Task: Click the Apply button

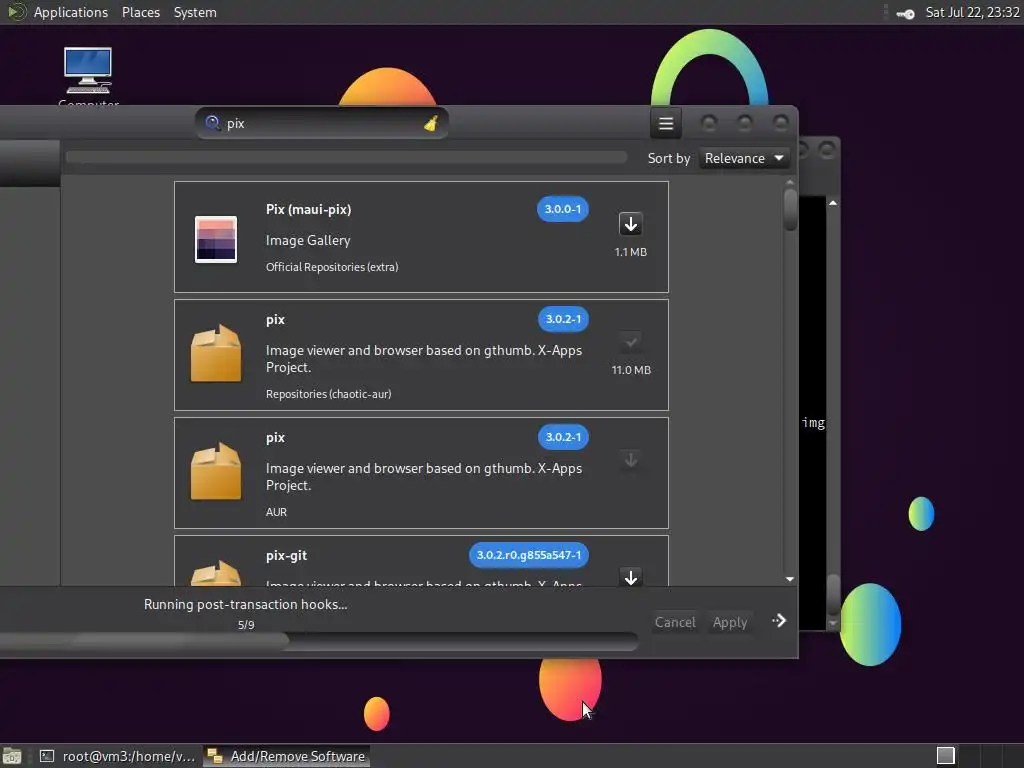Action: (x=729, y=622)
